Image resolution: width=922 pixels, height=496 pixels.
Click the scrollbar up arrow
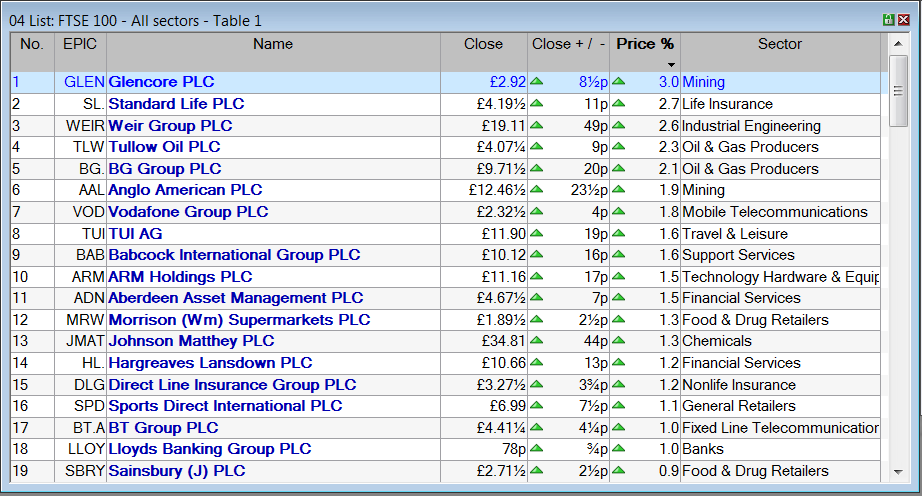[898, 43]
